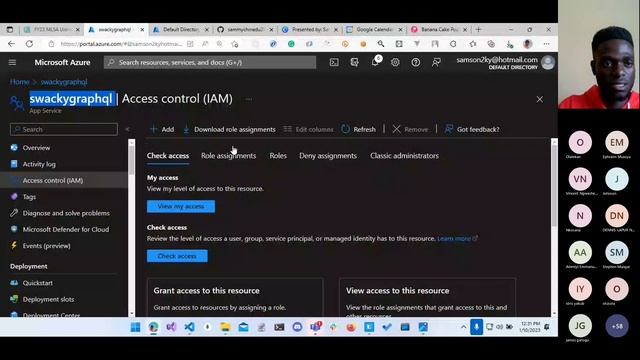The height and width of the screenshot is (360, 640).
Task: Click the View my access button
Action: click(x=181, y=206)
